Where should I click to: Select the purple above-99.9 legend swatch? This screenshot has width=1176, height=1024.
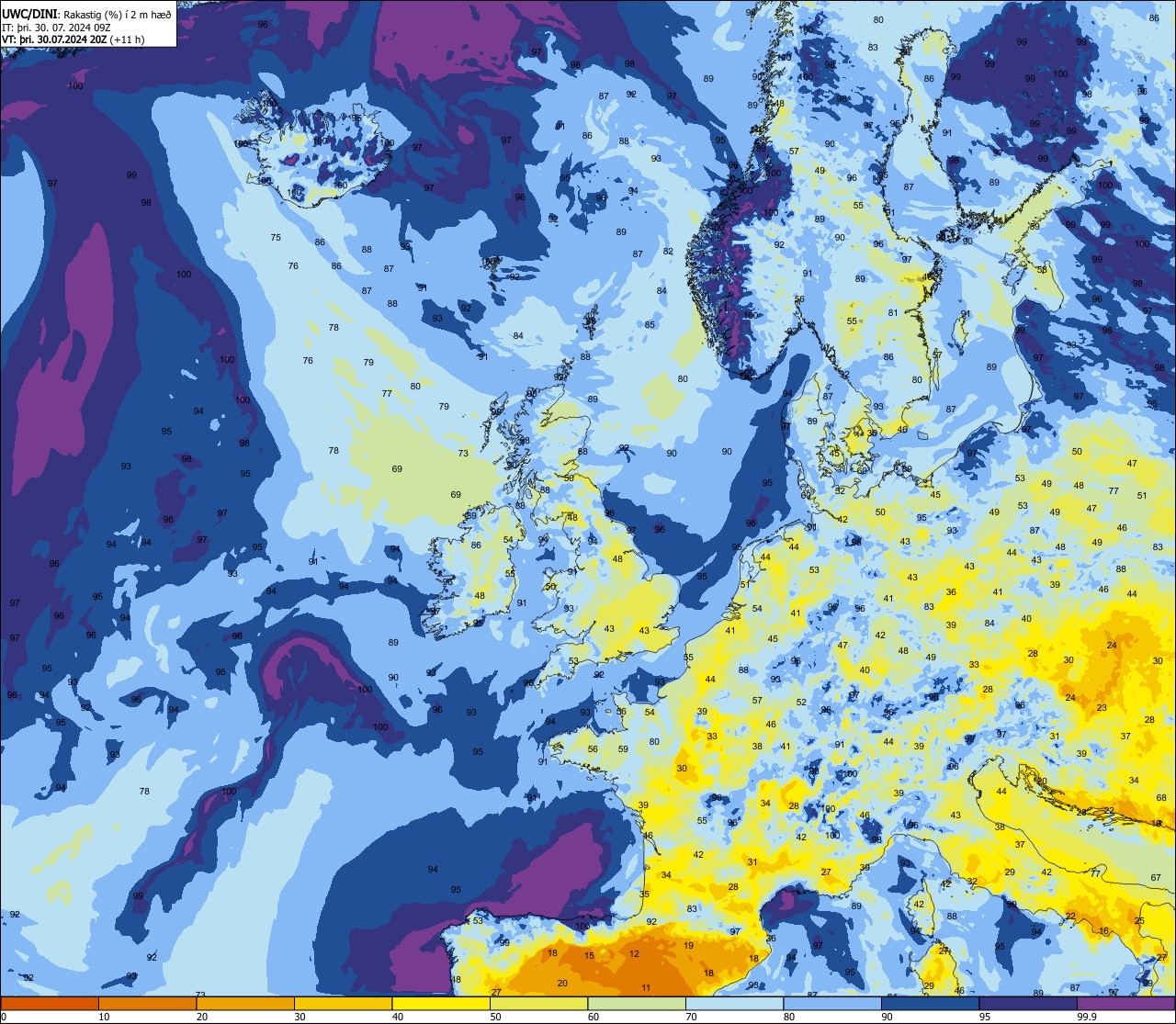tap(1125, 1003)
